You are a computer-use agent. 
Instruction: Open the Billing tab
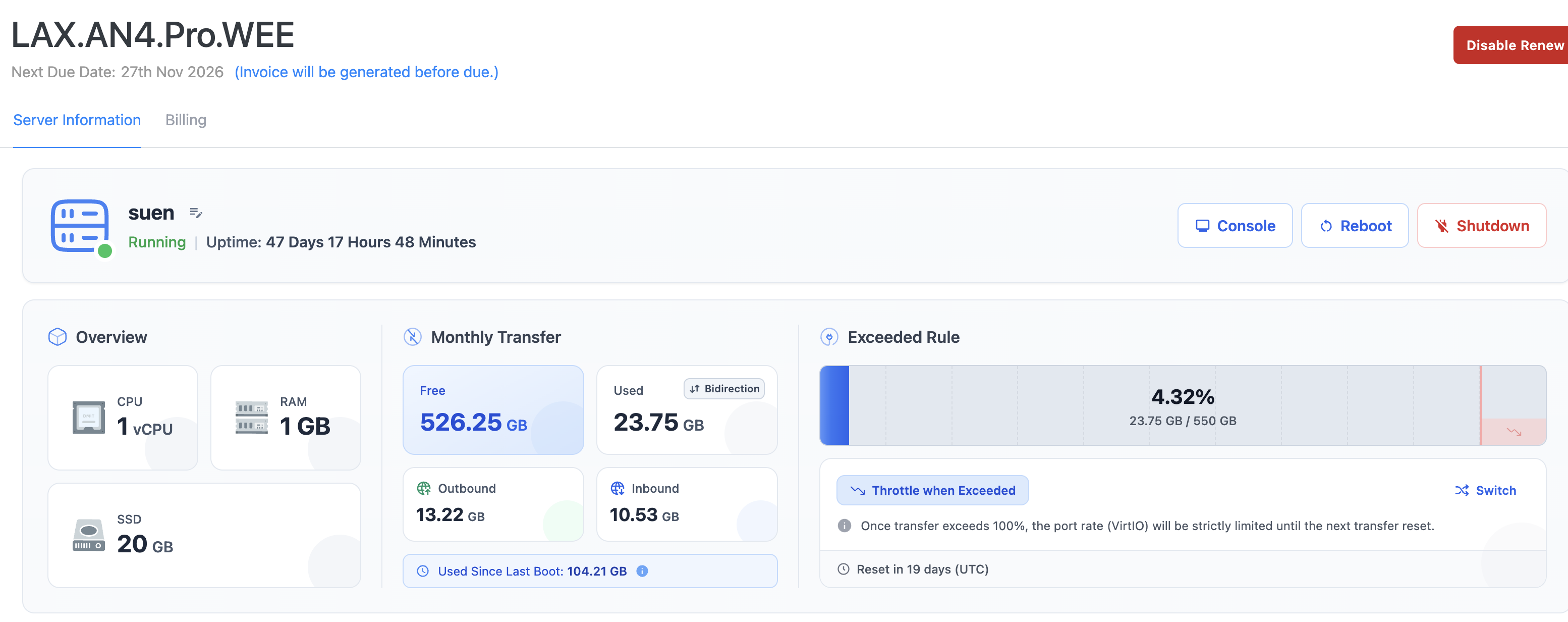click(x=186, y=120)
